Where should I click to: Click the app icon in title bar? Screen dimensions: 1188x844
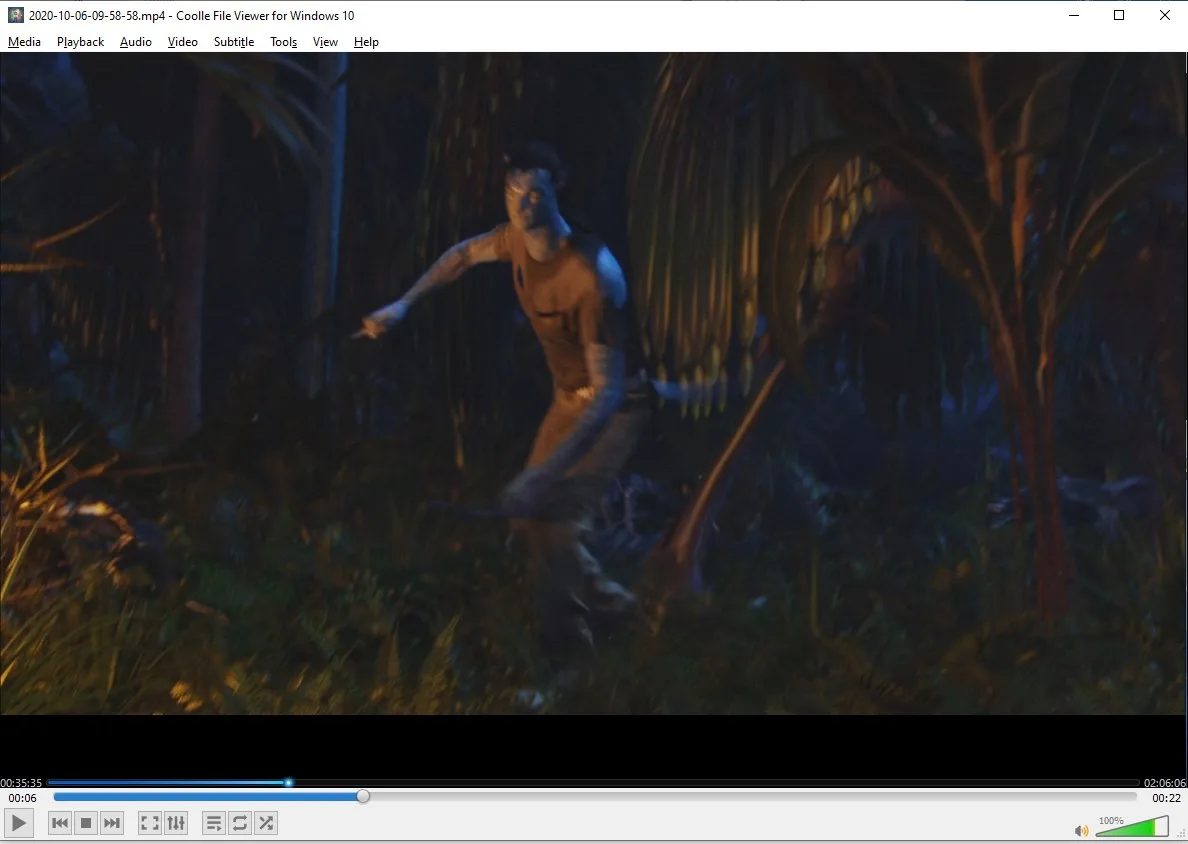15,15
